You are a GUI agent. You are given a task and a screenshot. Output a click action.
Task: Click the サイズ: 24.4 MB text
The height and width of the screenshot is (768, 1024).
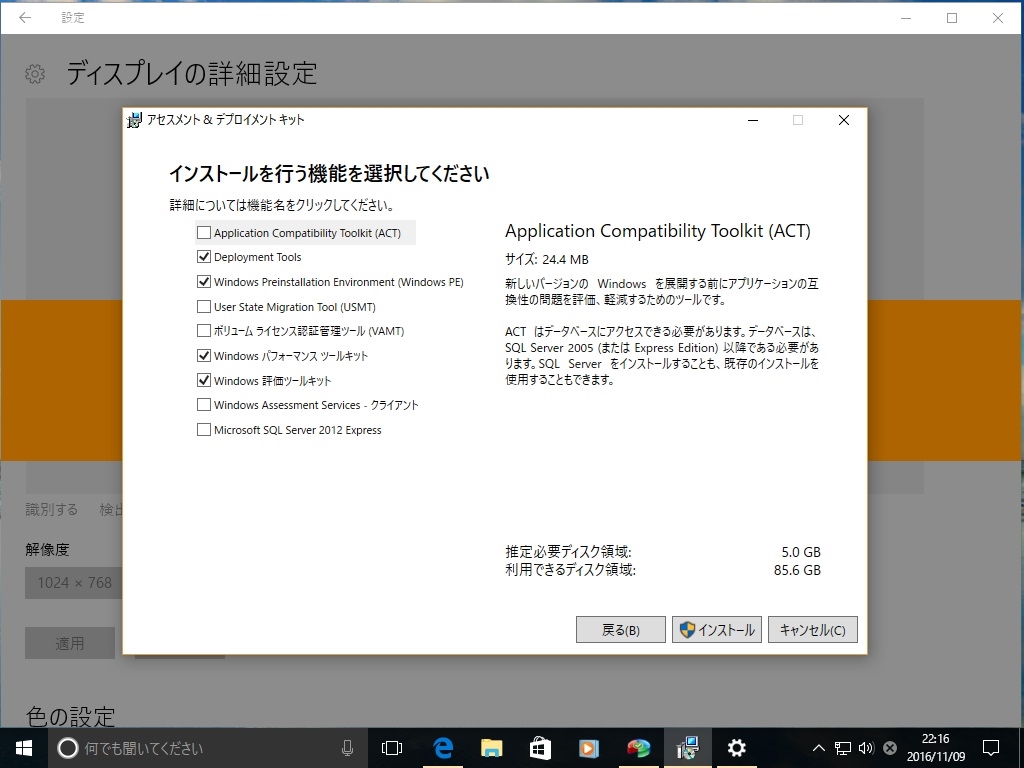pyautogui.click(x=547, y=259)
